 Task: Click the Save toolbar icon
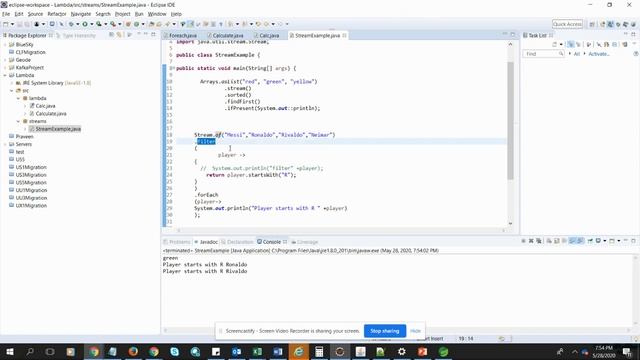tap(19, 24)
